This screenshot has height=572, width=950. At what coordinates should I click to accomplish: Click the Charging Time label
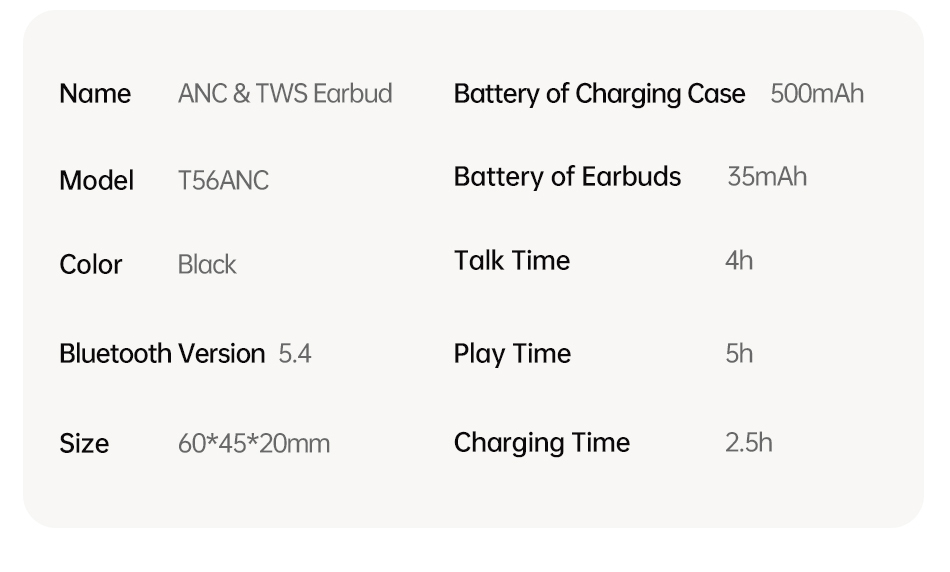pyautogui.click(x=542, y=443)
